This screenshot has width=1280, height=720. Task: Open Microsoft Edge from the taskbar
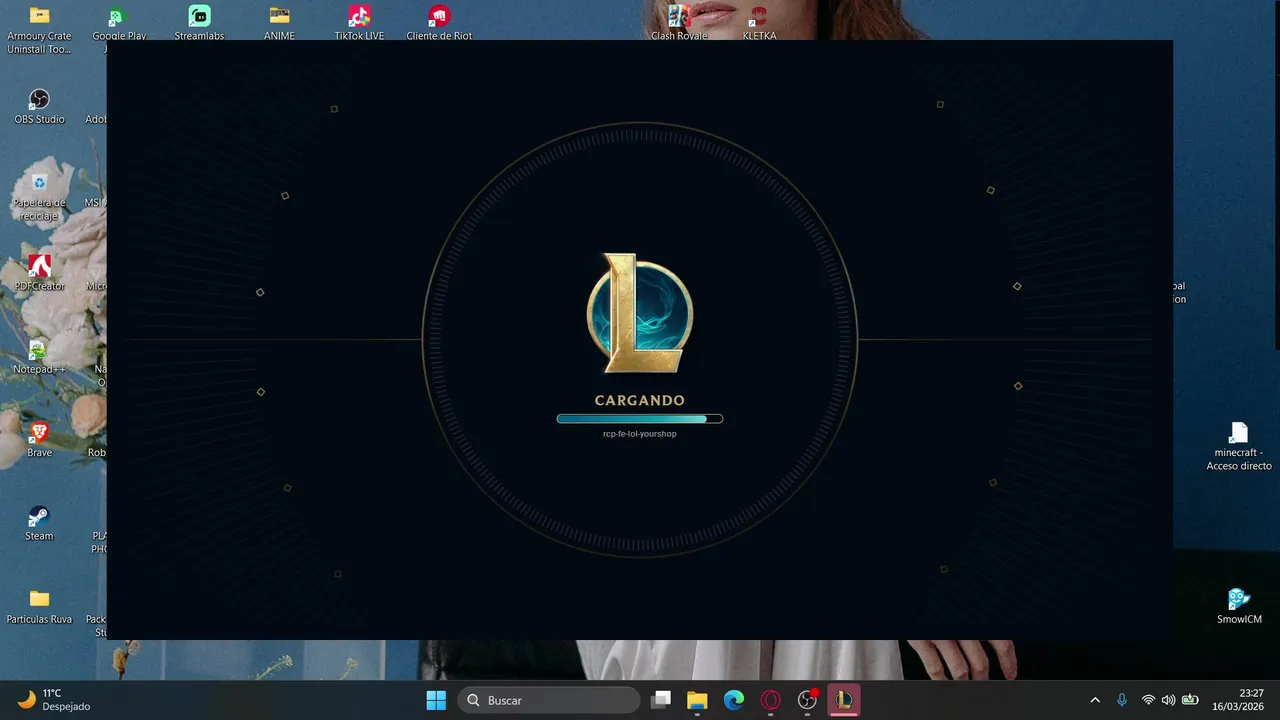click(734, 700)
